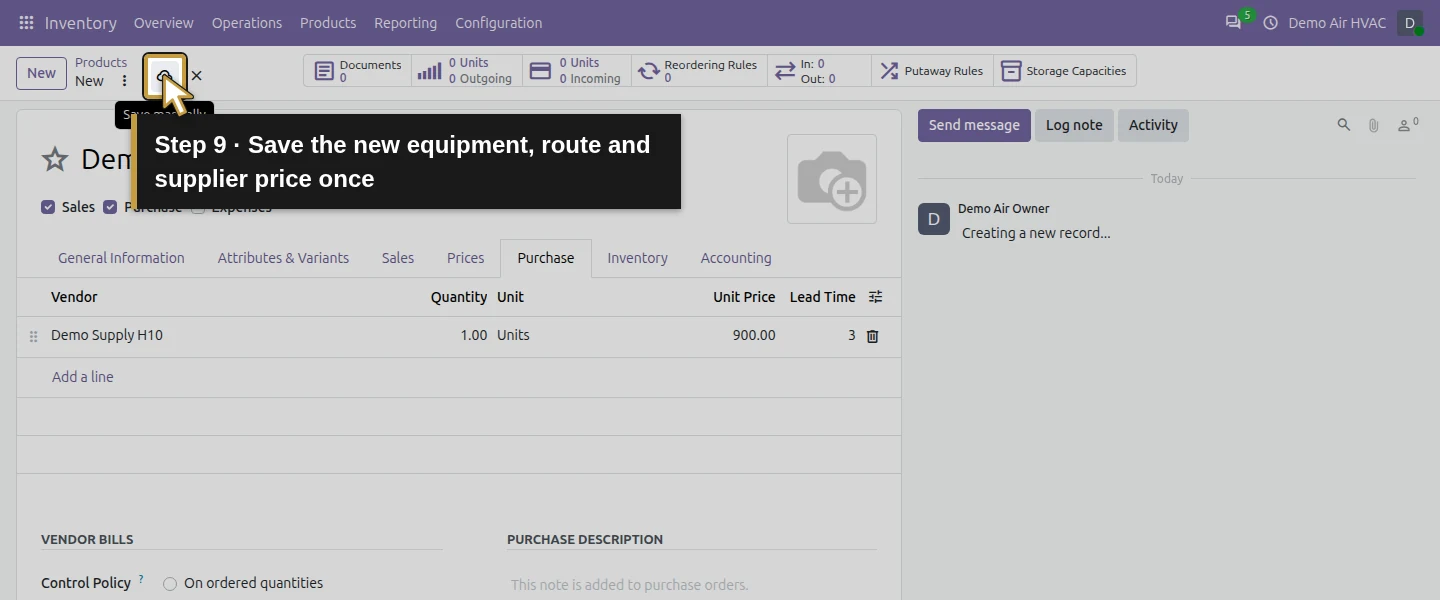Switch to Attributes & Variants tab
Viewport: 1440px width, 600px height.
[x=283, y=258]
